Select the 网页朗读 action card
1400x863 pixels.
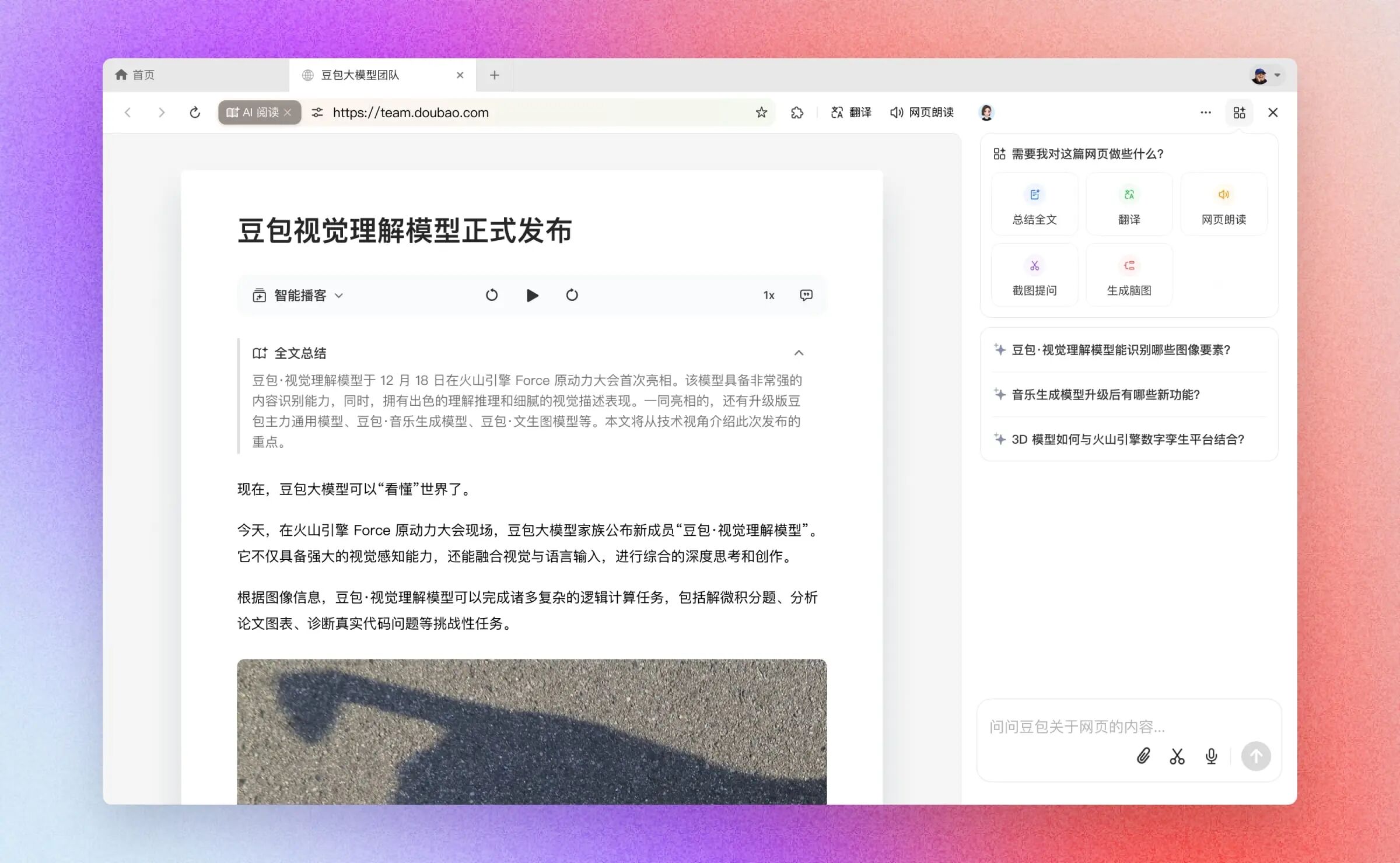tap(1223, 204)
